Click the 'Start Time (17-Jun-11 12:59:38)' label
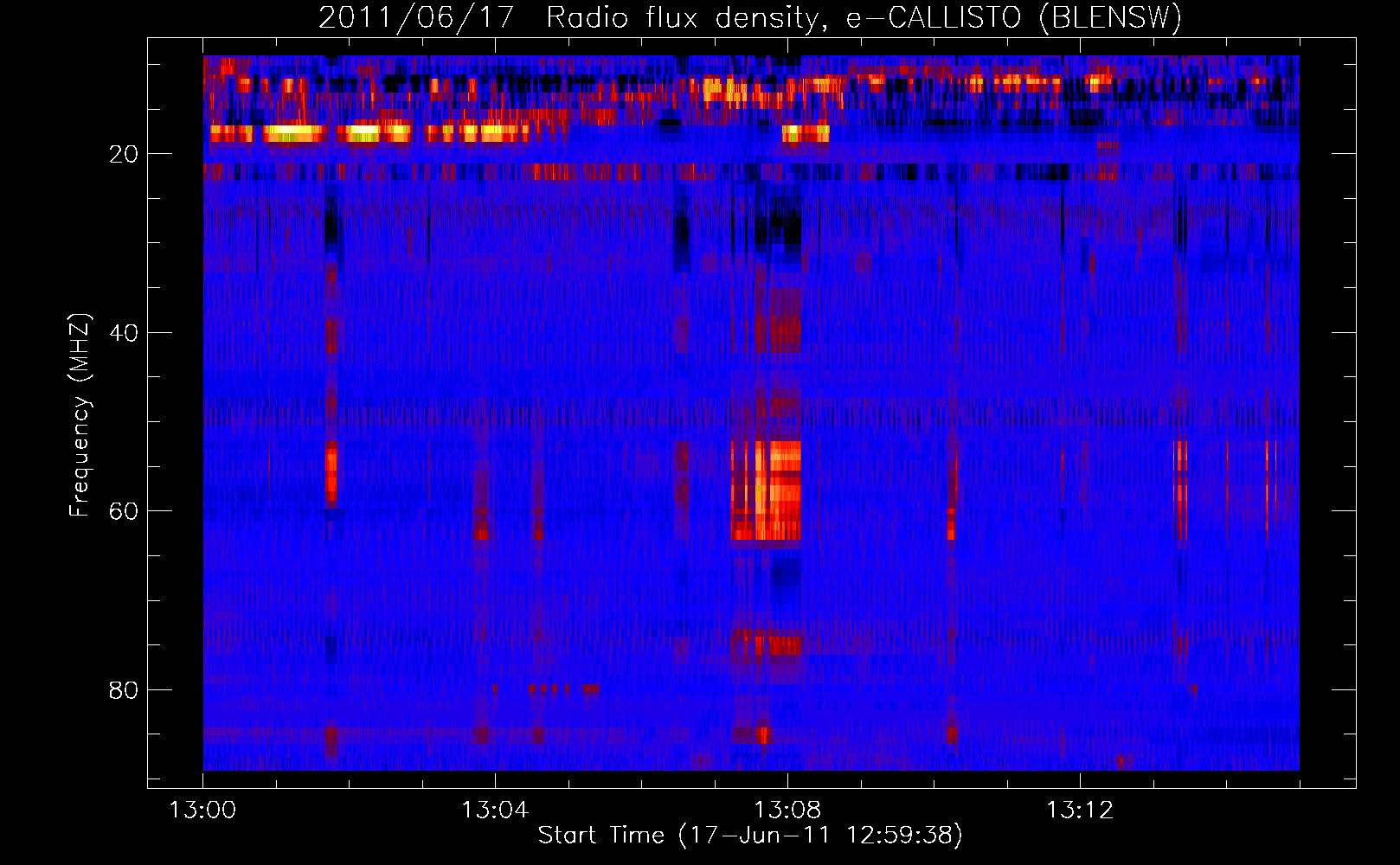Viewport: 1400px width, 865px height. pyautogui.click(x=750, y=836)
